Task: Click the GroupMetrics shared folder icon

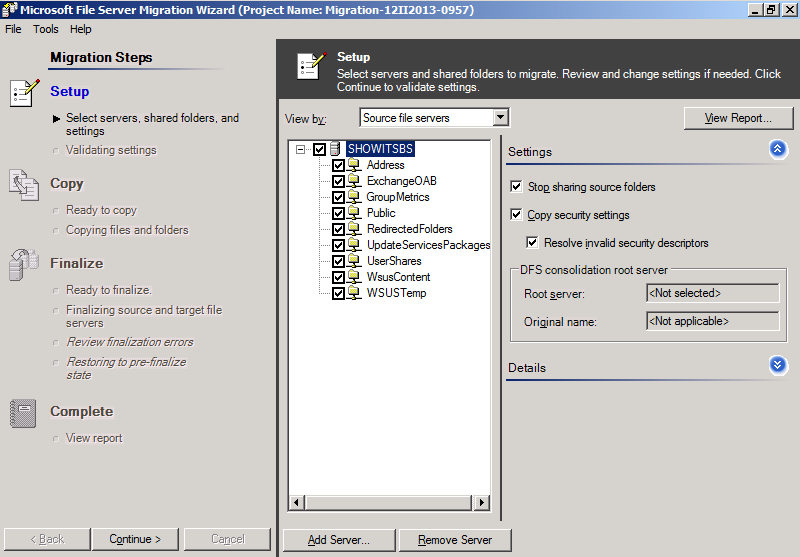Action: [x=354, y=197]
